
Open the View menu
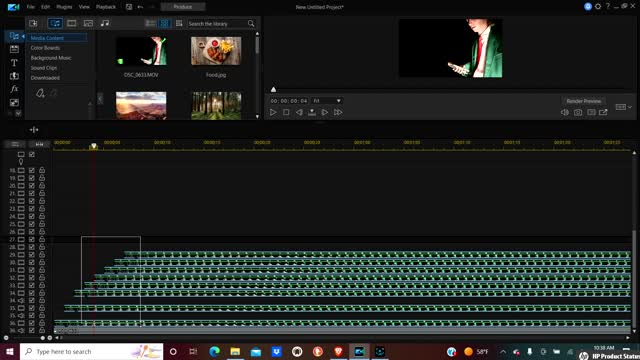coord(84,7)
